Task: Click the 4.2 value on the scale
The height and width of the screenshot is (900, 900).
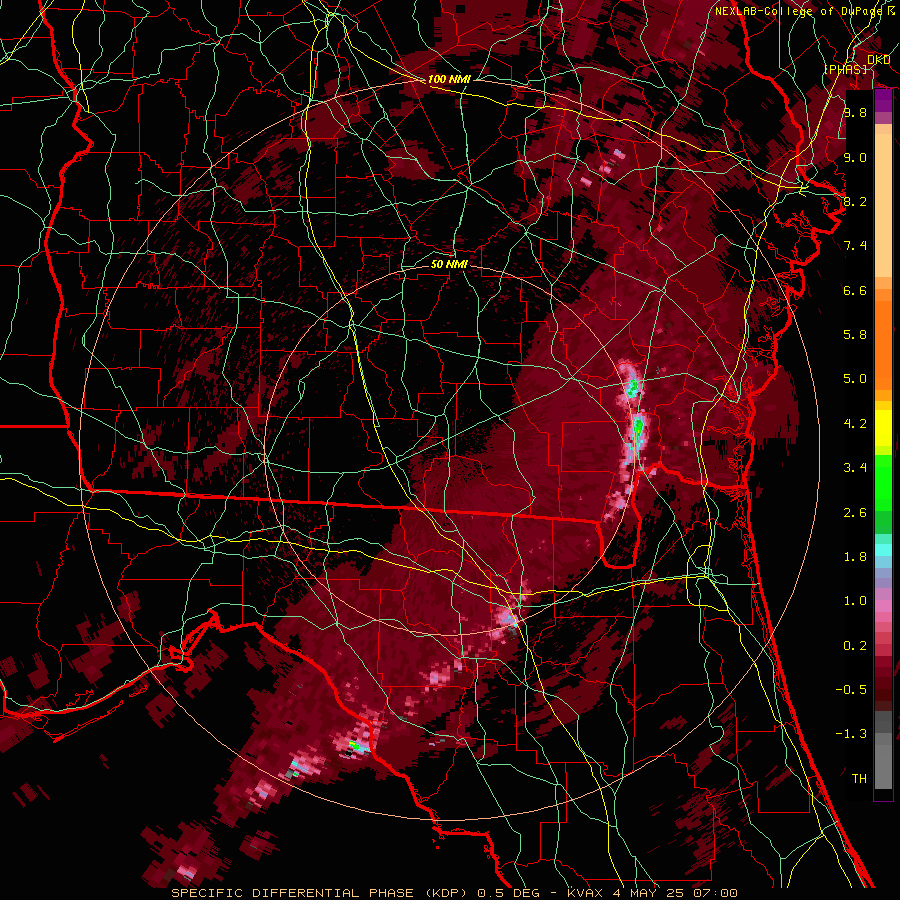Action: (x=855, y=424)
